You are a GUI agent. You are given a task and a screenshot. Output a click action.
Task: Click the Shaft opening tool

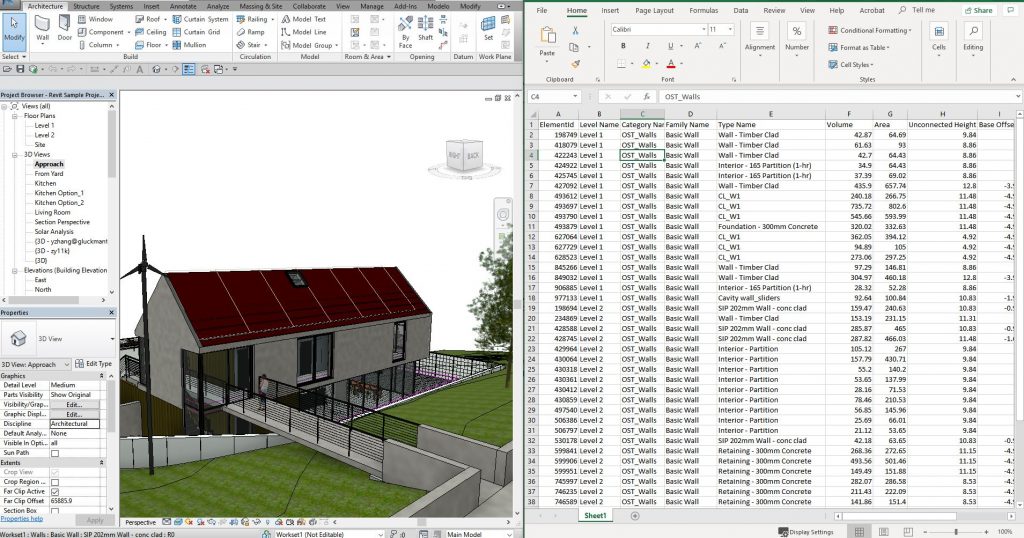tap(426, 29)
